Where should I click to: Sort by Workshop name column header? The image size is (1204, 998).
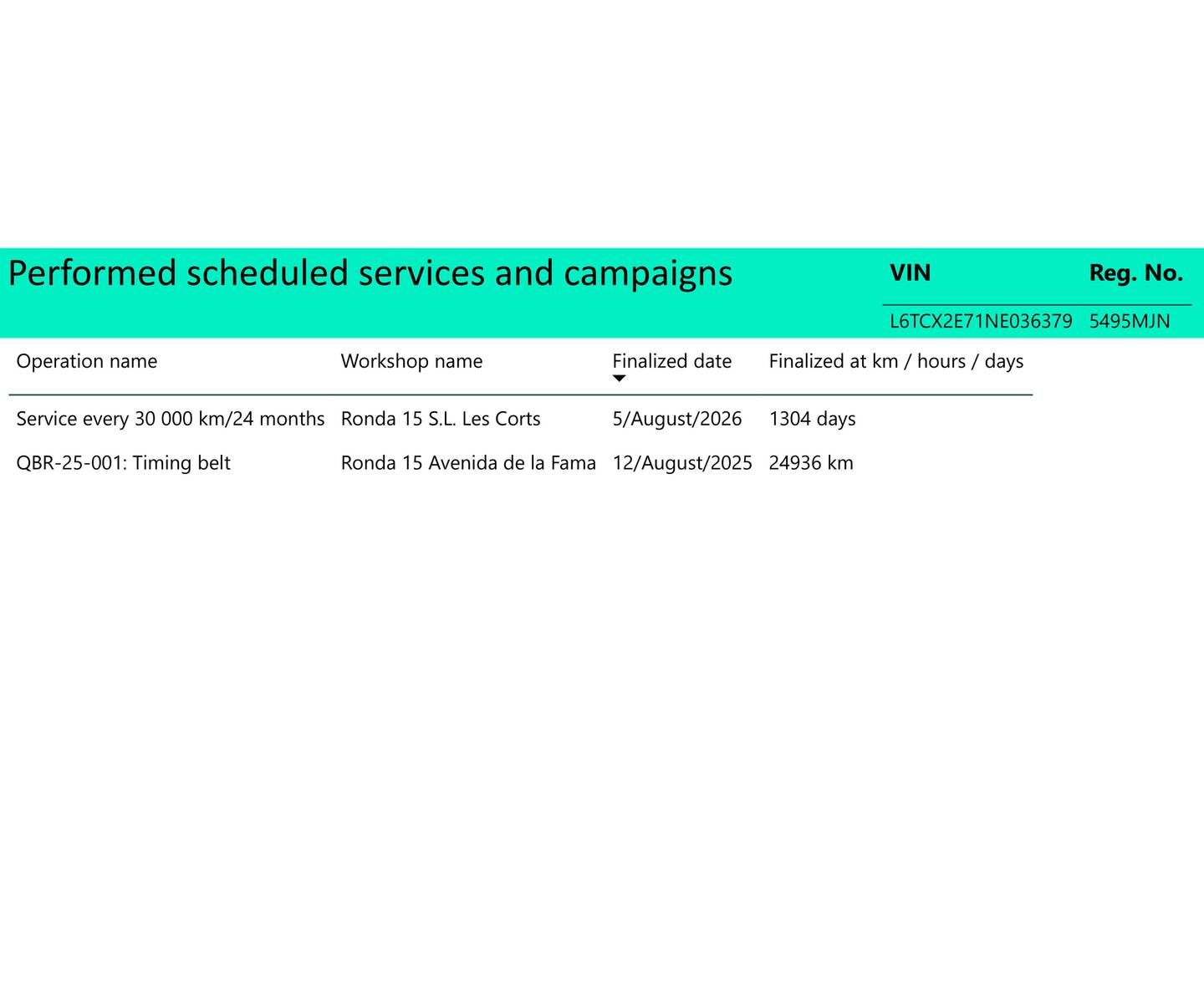(411, 361)
